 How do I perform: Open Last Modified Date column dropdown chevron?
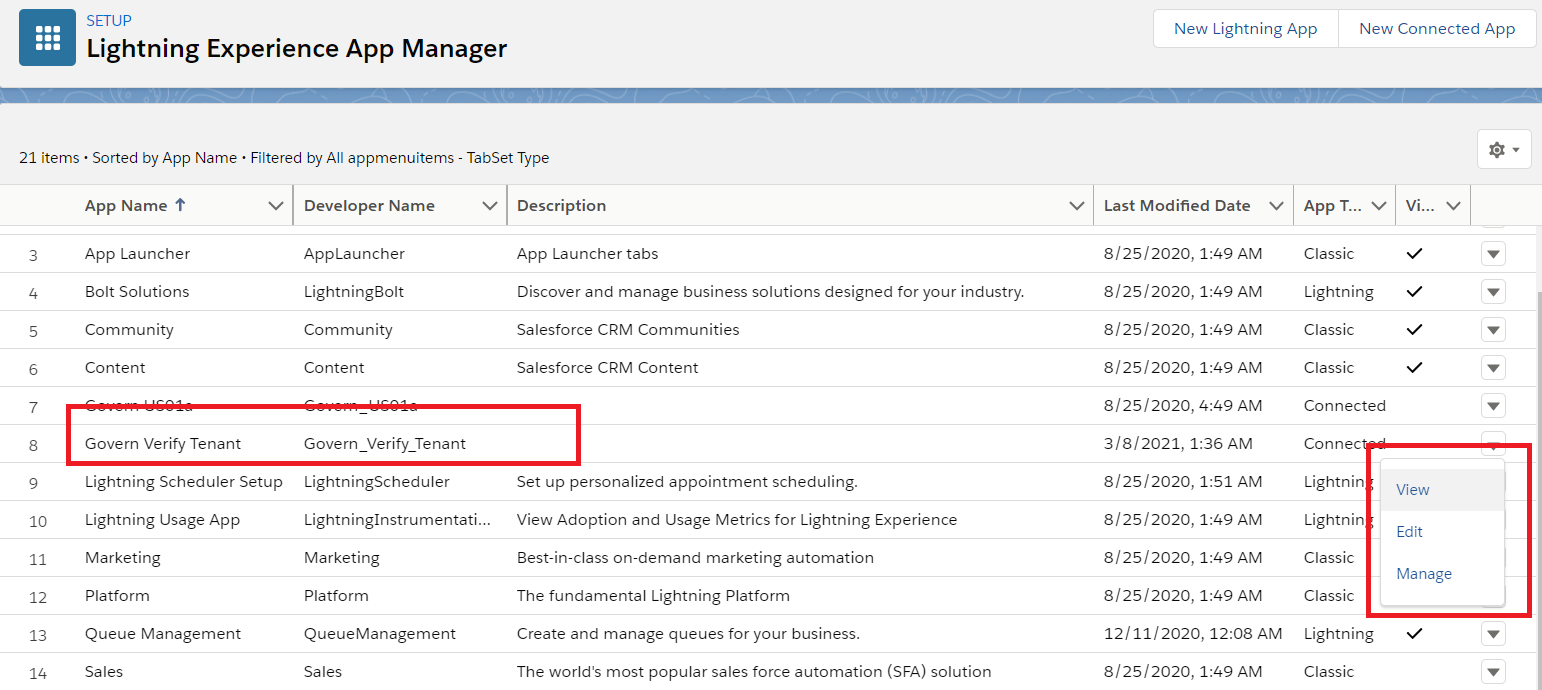1276,206
